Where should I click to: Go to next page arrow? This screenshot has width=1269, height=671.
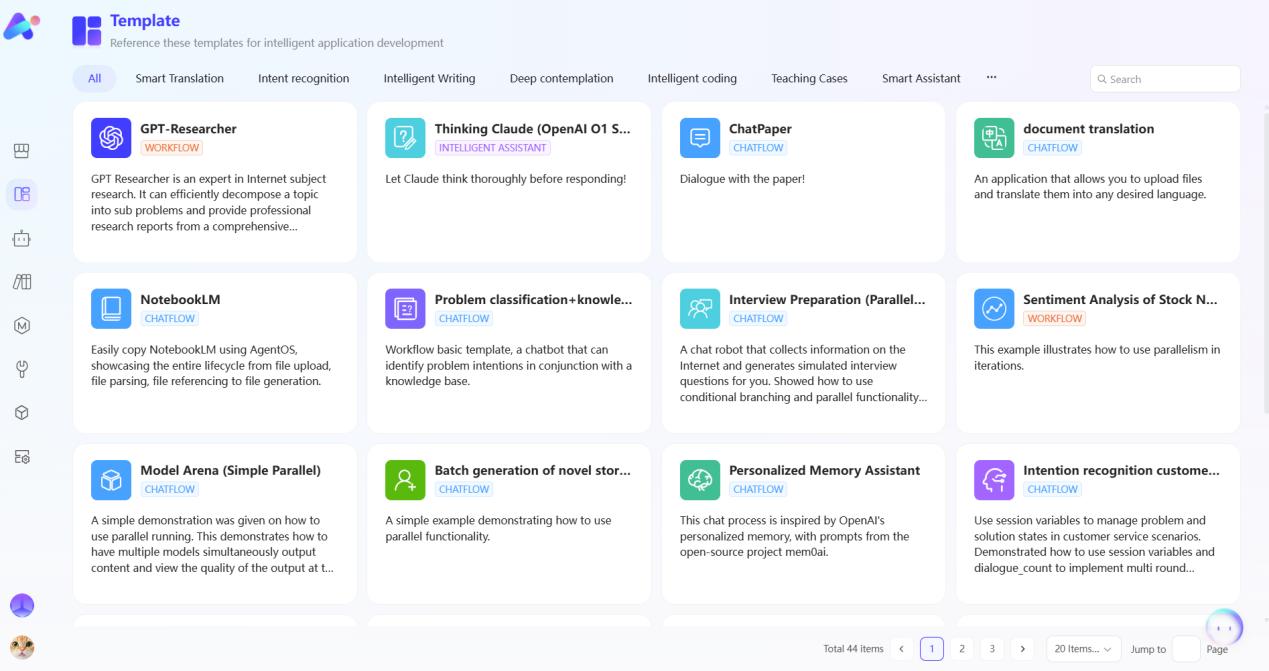click(x=1022, y=649)
